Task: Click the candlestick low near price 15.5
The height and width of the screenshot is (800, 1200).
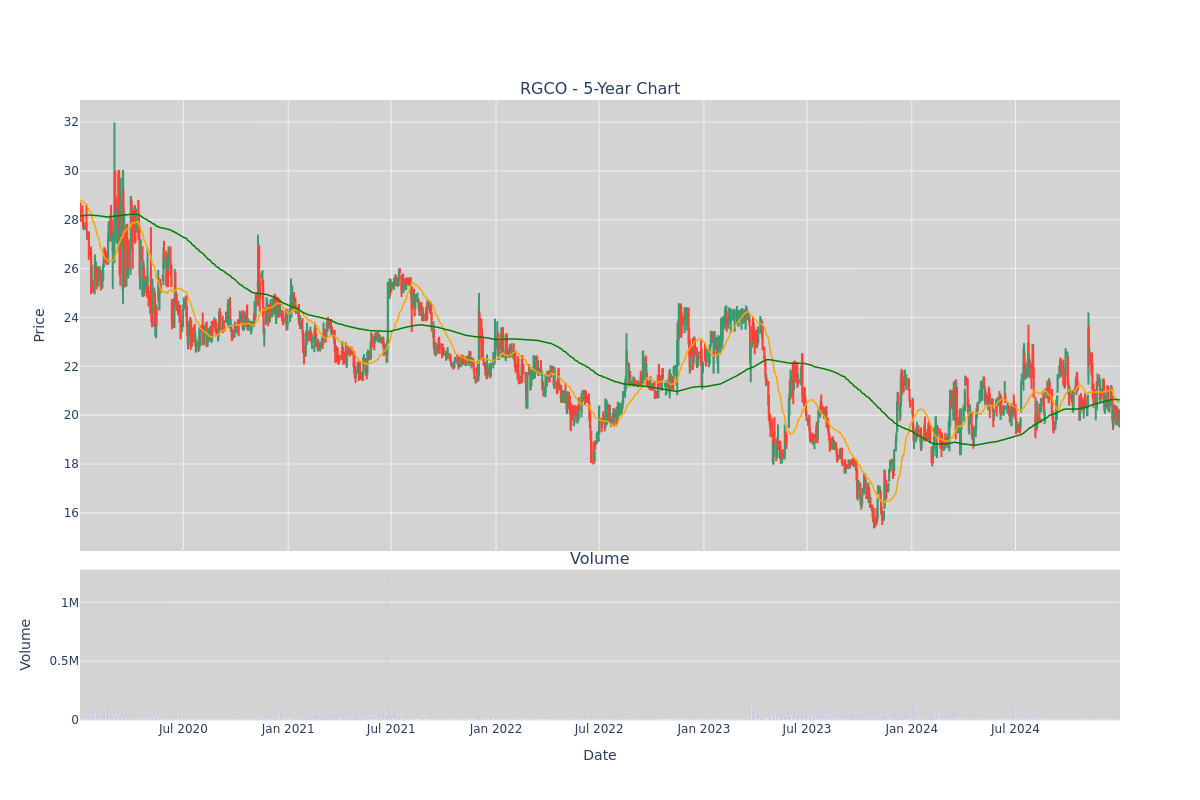Action: click(x=874, y=518)
